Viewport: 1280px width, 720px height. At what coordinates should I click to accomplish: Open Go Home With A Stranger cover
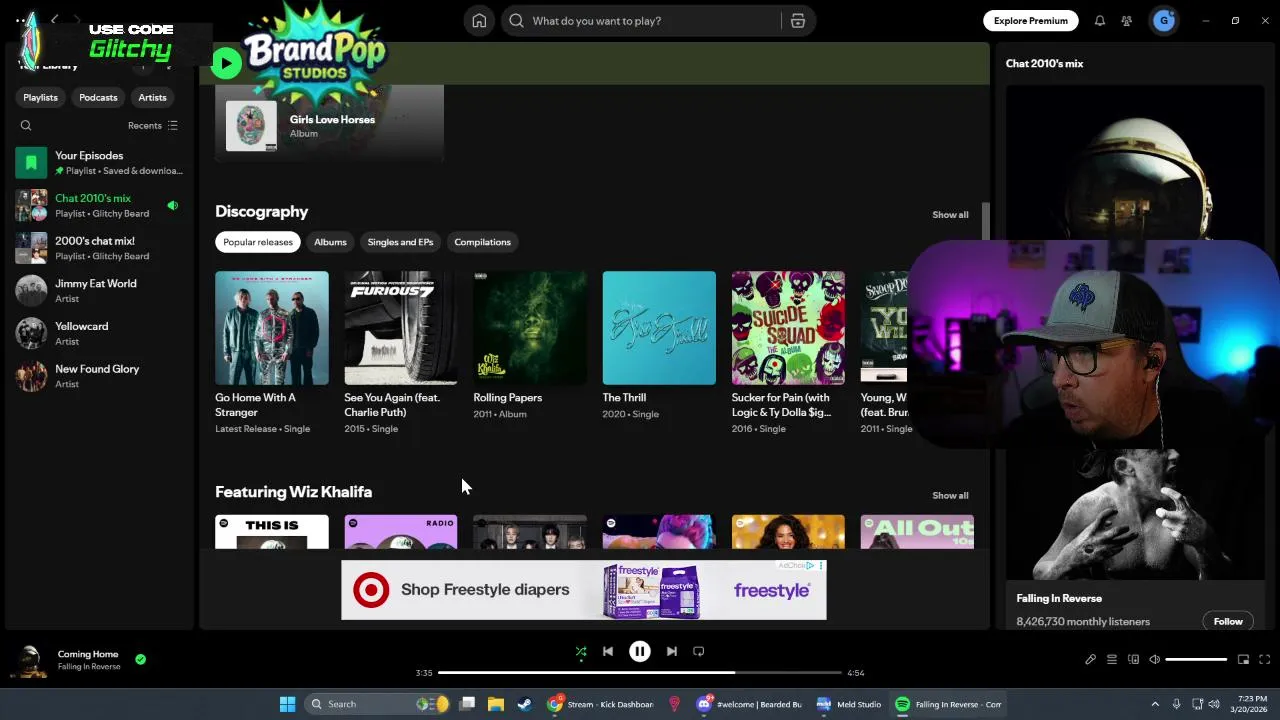(x=272, y=328)
